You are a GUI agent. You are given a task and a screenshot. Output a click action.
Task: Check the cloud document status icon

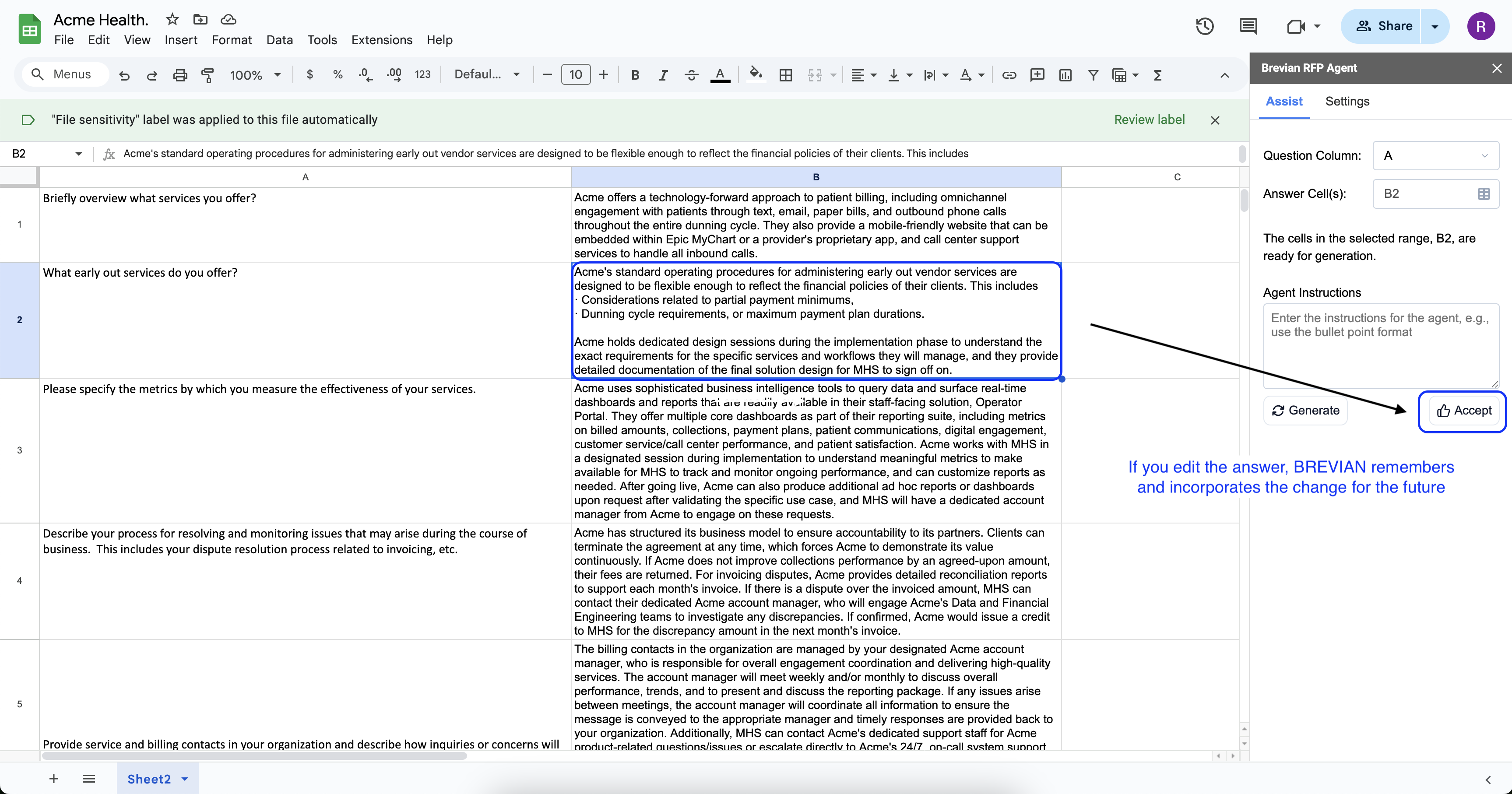pyautogui.click(x=229, y=19)
